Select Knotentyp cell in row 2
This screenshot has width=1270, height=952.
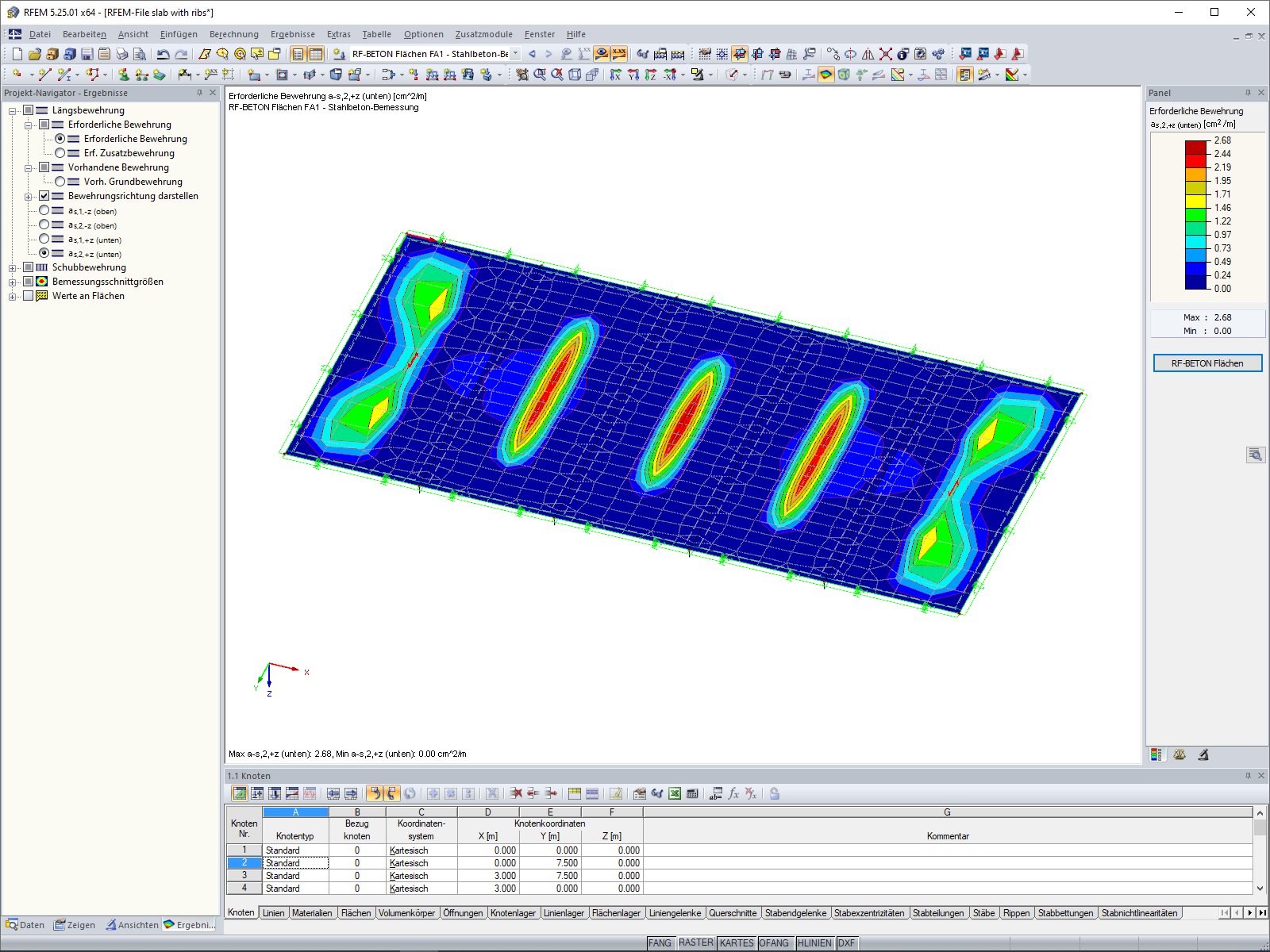tap(295, 863)
